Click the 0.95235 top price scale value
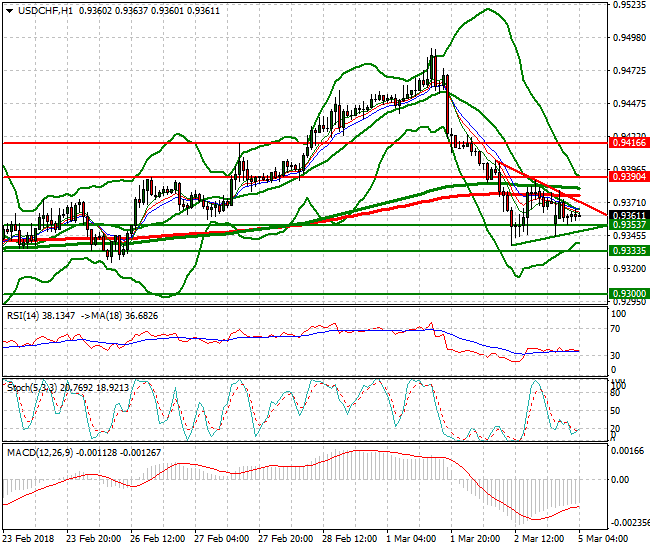This screenshot has width=650, height=550. pyautogui.click(x=629, y=5)
